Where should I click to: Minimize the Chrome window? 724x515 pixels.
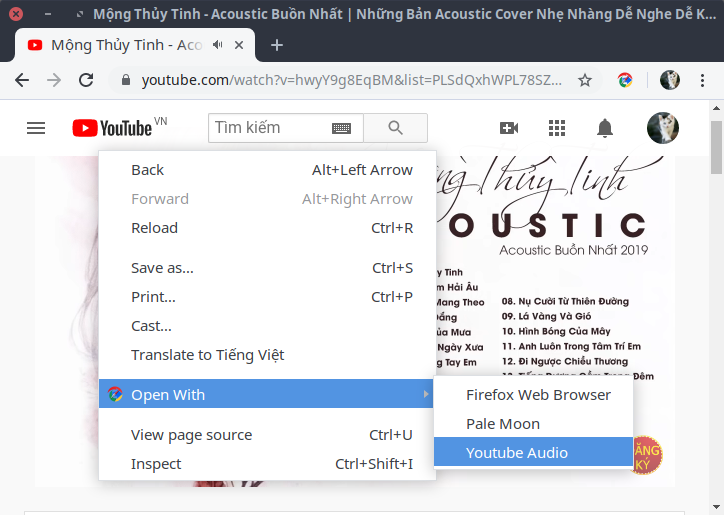point(48,14)
